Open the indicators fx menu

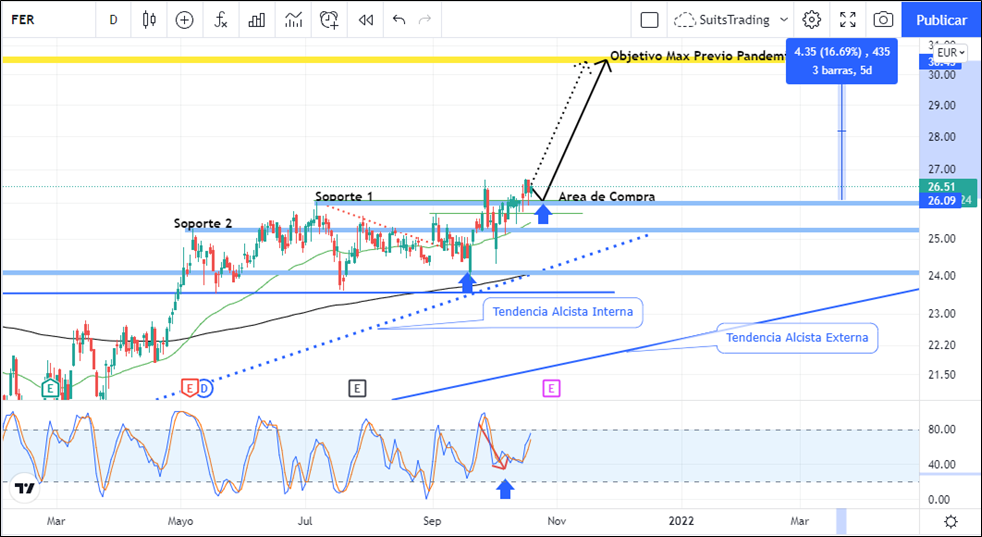(221, 19)
